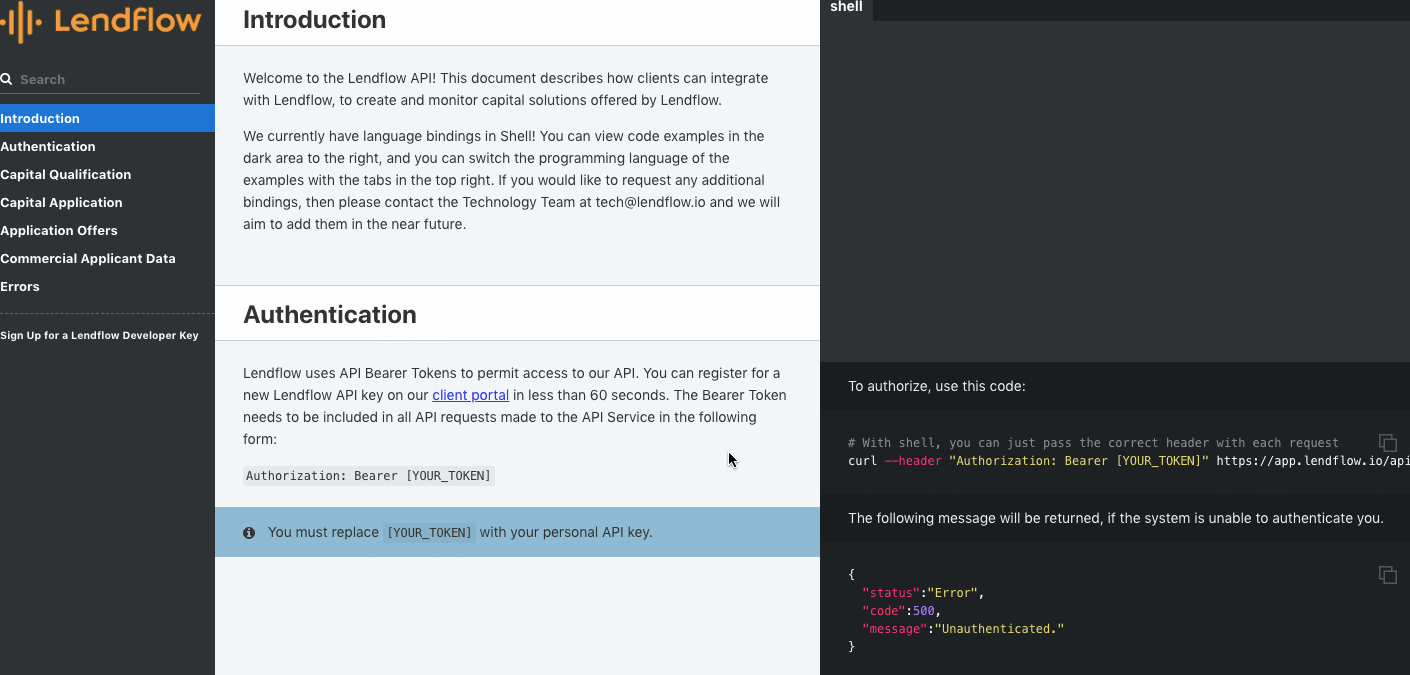1410x675 pixels.
Task: Open Capital Application in sidebar
Action: tap(107, 202)
